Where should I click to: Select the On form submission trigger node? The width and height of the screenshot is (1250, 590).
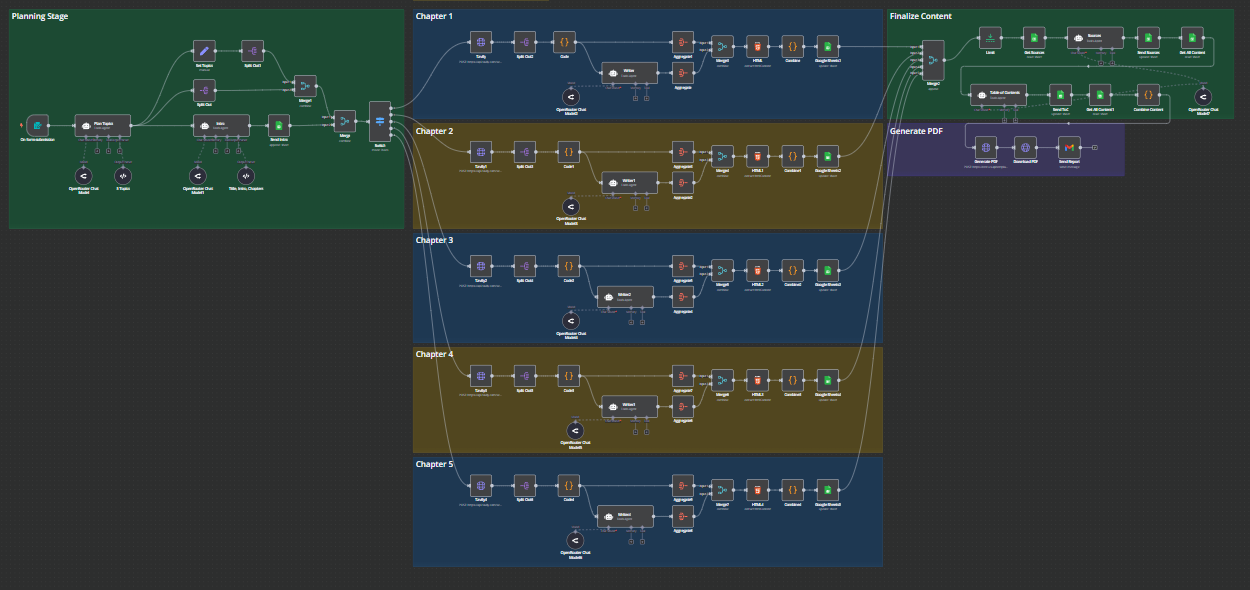38,125
